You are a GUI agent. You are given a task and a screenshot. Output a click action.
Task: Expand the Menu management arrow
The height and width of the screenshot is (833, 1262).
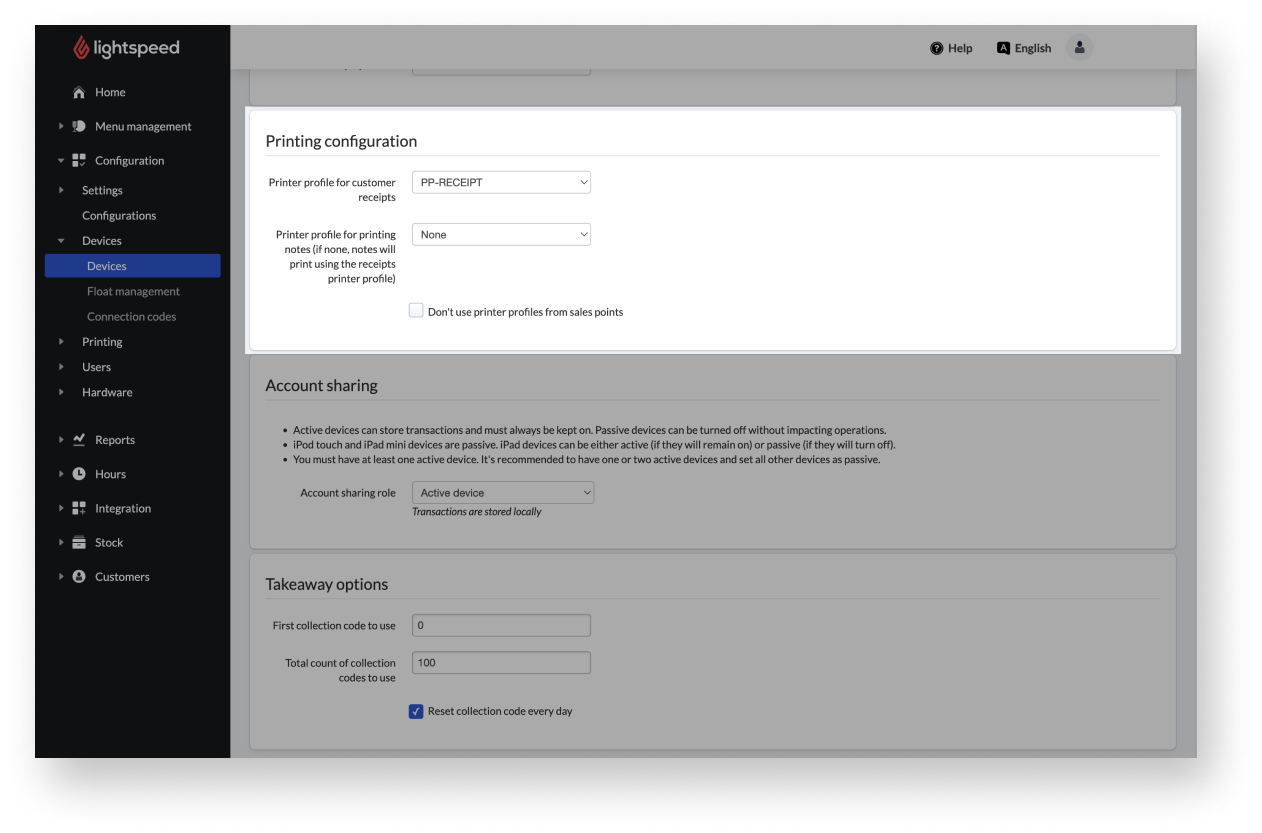[x=61, y=126]
